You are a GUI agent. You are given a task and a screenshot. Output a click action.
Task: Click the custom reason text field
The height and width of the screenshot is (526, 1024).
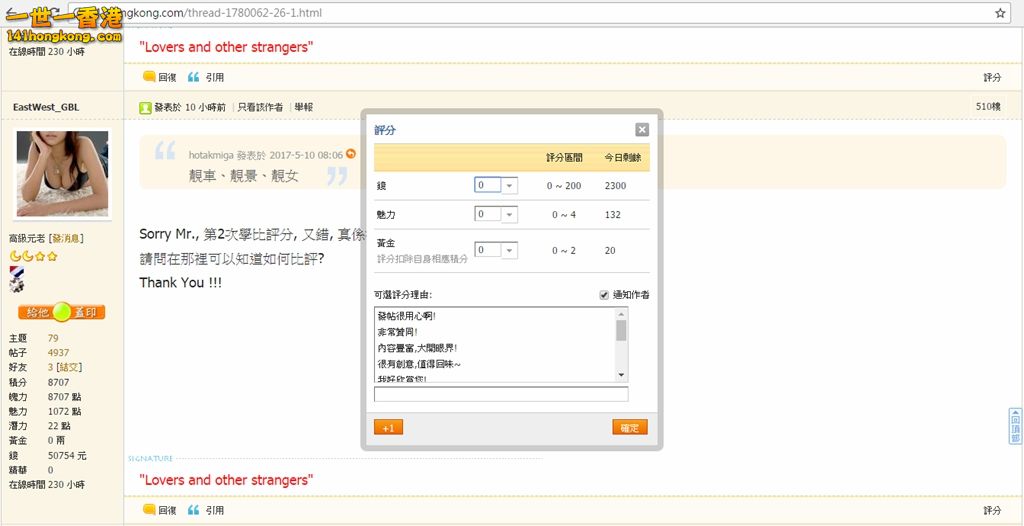501,395
